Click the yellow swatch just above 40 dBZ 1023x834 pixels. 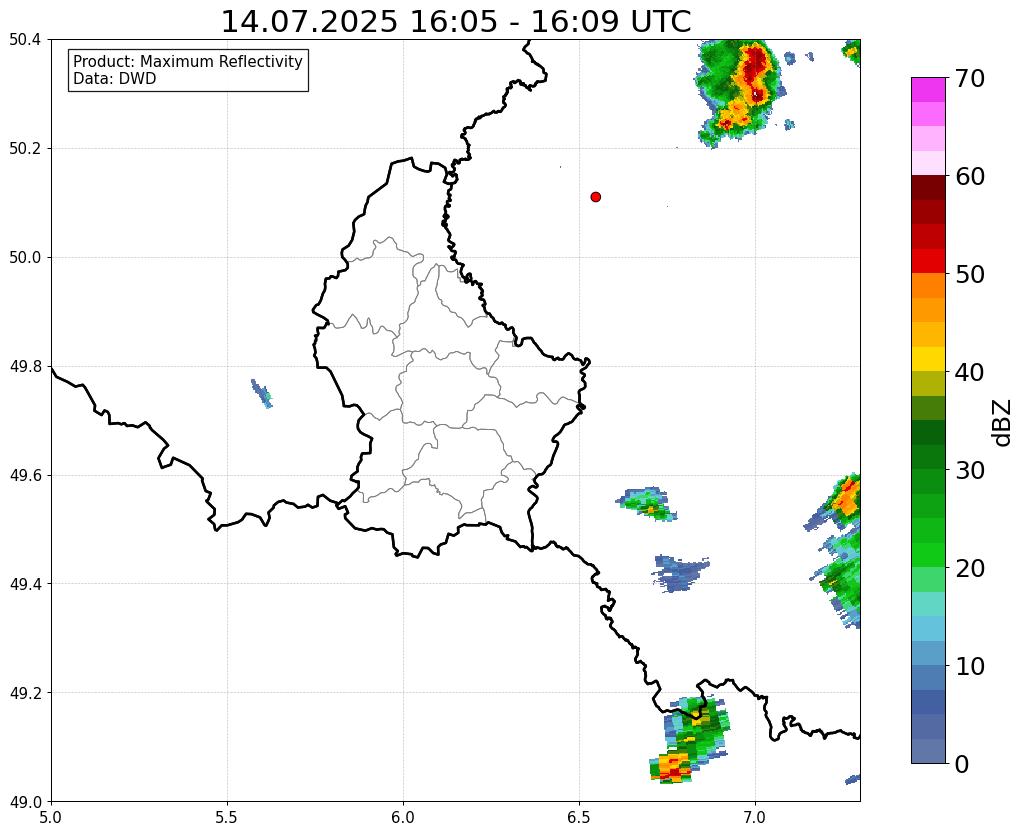928,358
